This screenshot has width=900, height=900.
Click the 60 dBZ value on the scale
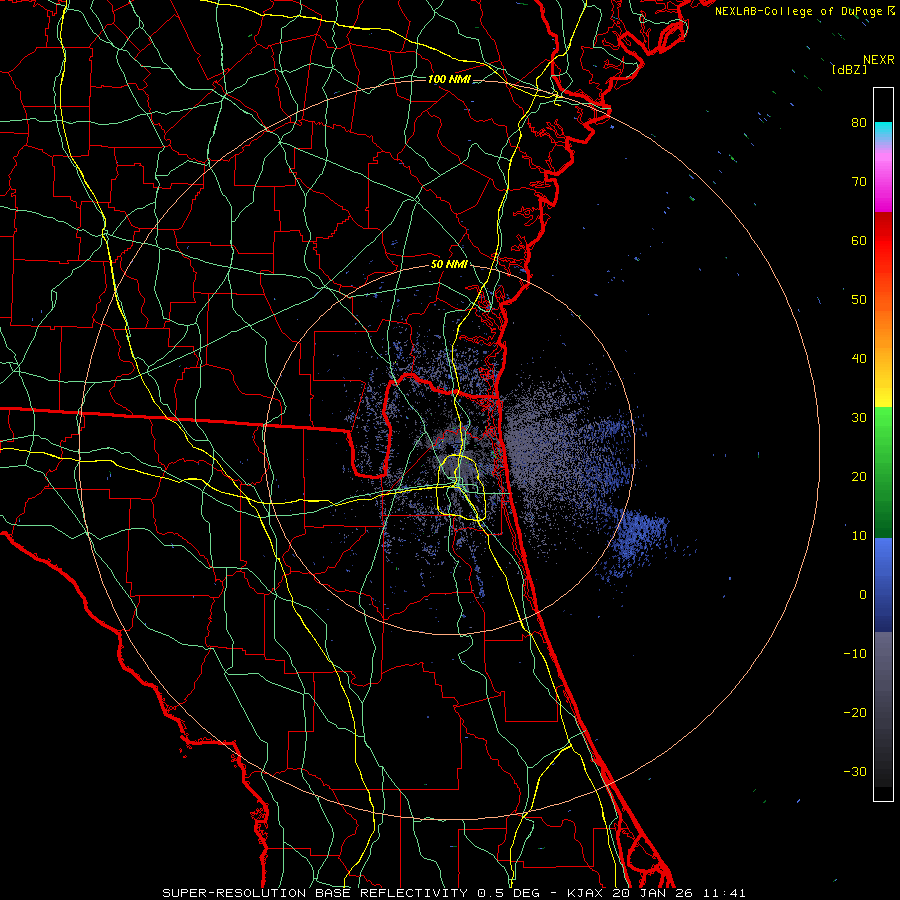click(x=859, y=240)
